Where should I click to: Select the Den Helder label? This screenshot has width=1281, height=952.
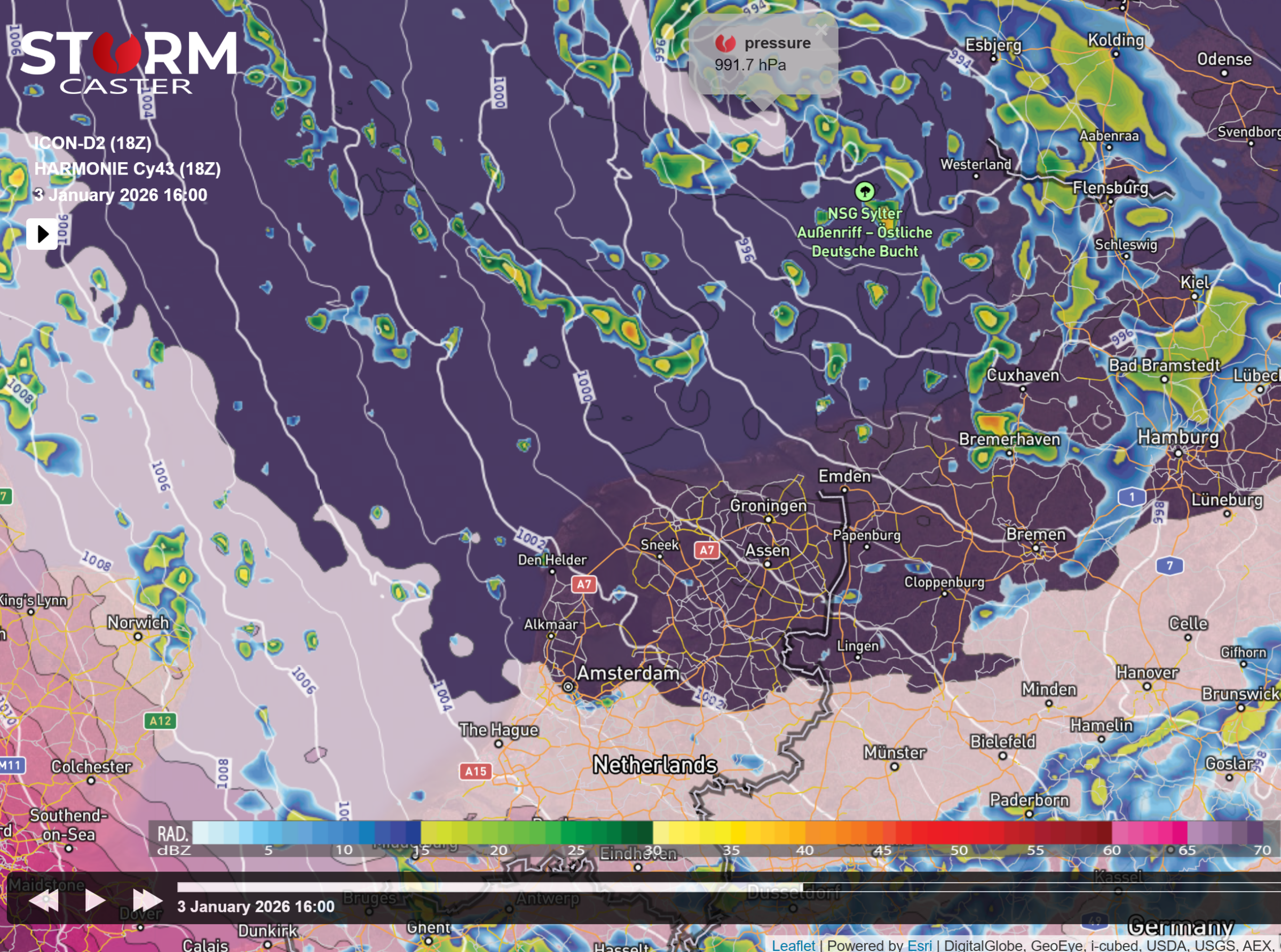552,559
